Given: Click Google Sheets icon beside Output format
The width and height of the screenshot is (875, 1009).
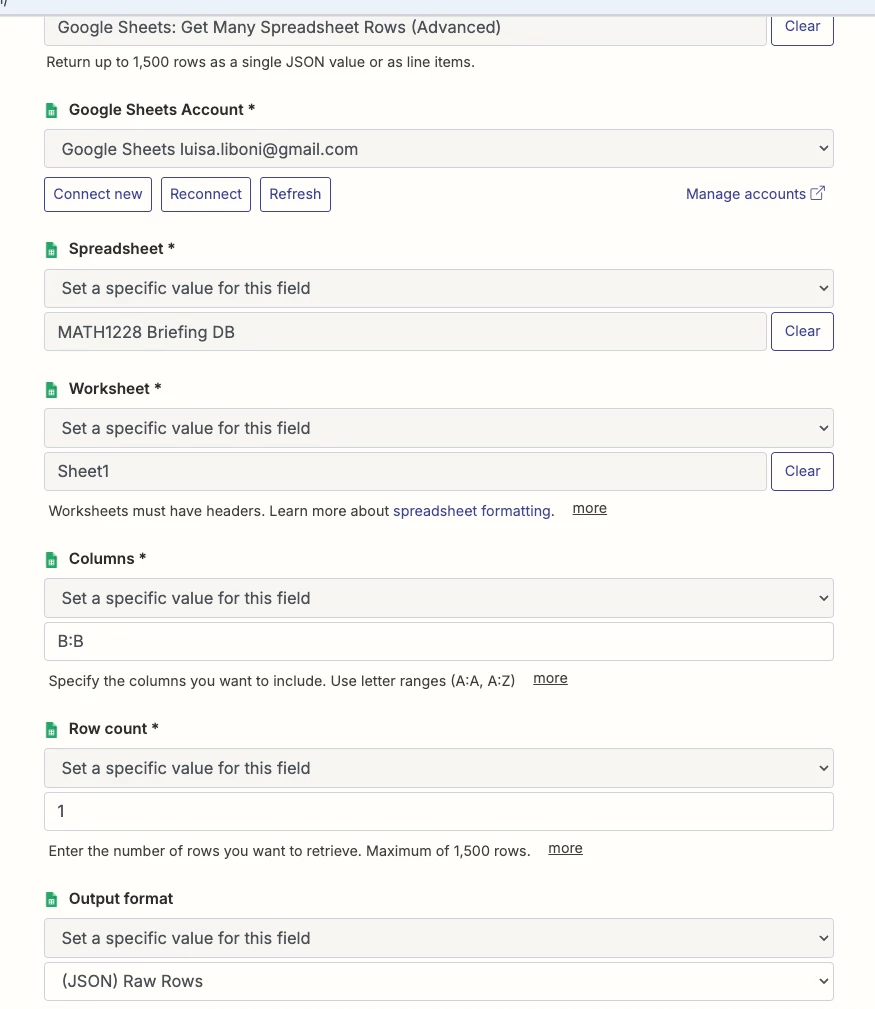Looking at the screenshot, I should 52,900.
